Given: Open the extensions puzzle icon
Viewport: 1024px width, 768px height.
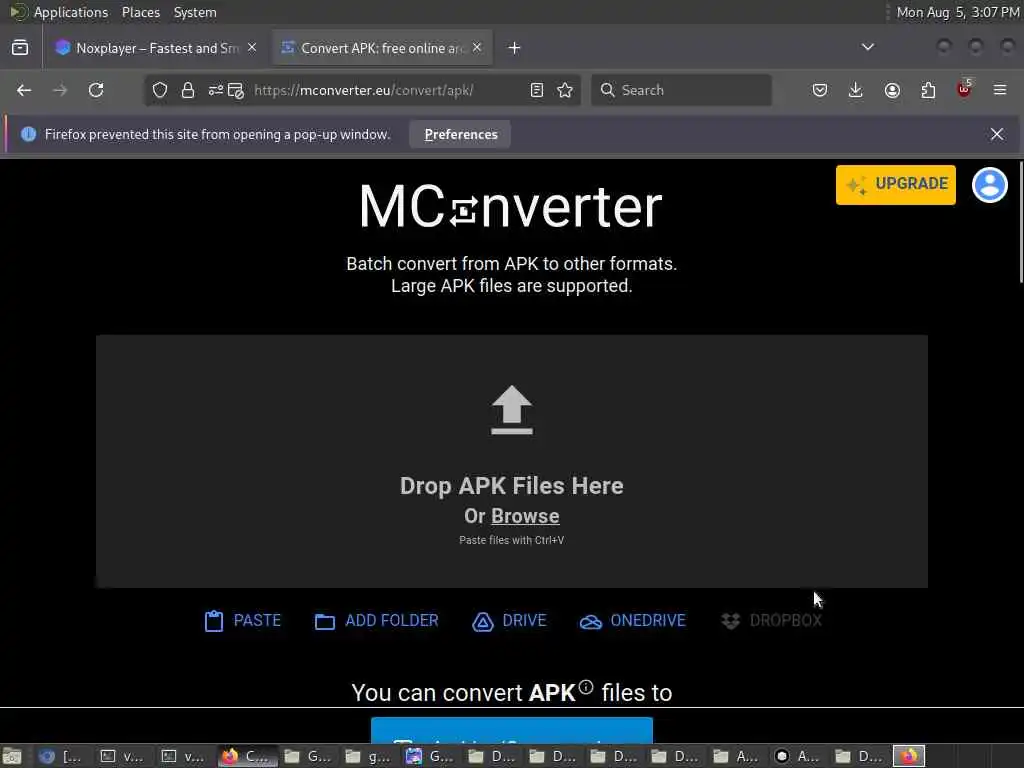Looking at the screenshot, I should tap(928, 90).
